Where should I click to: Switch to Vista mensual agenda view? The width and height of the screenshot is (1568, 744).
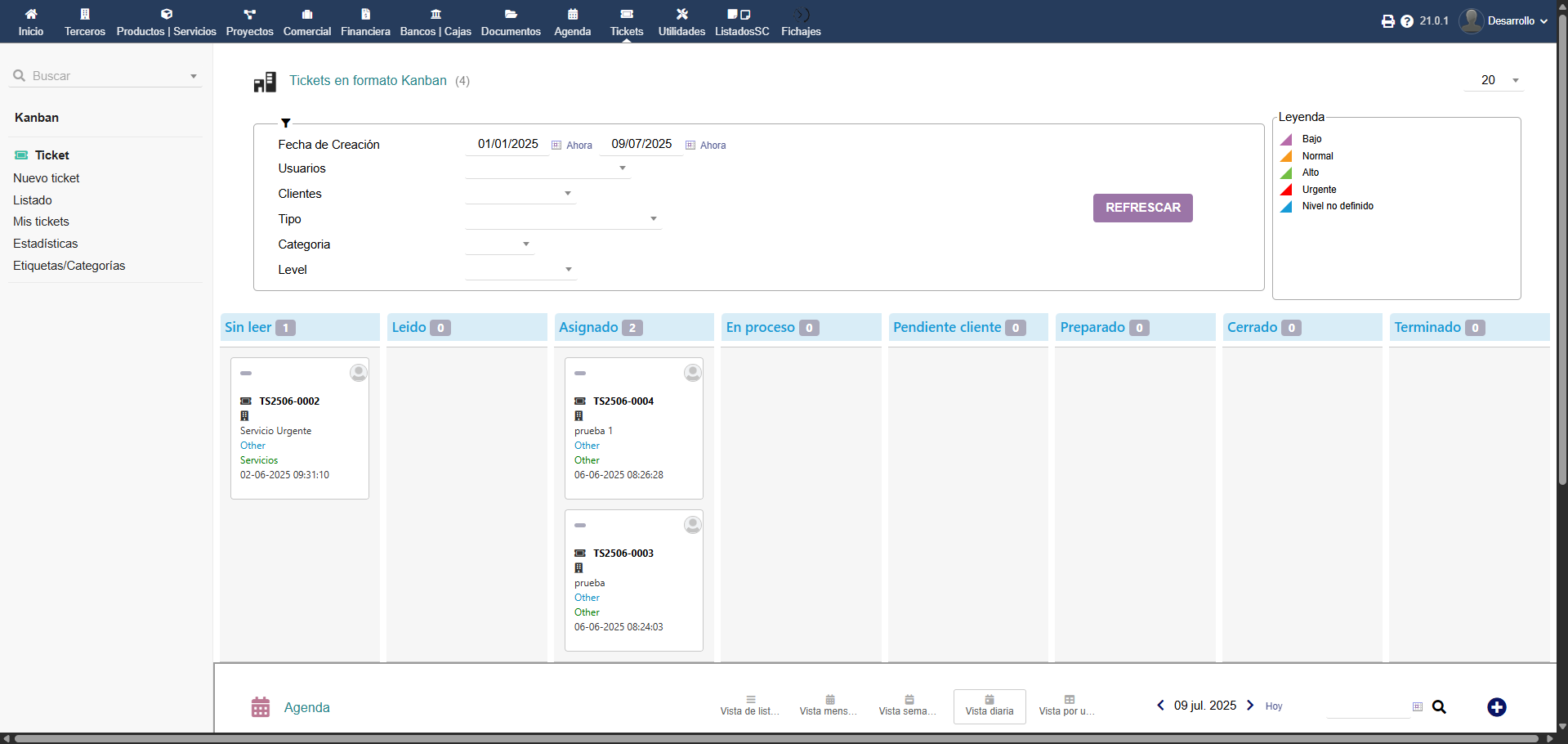click(829, 706)
